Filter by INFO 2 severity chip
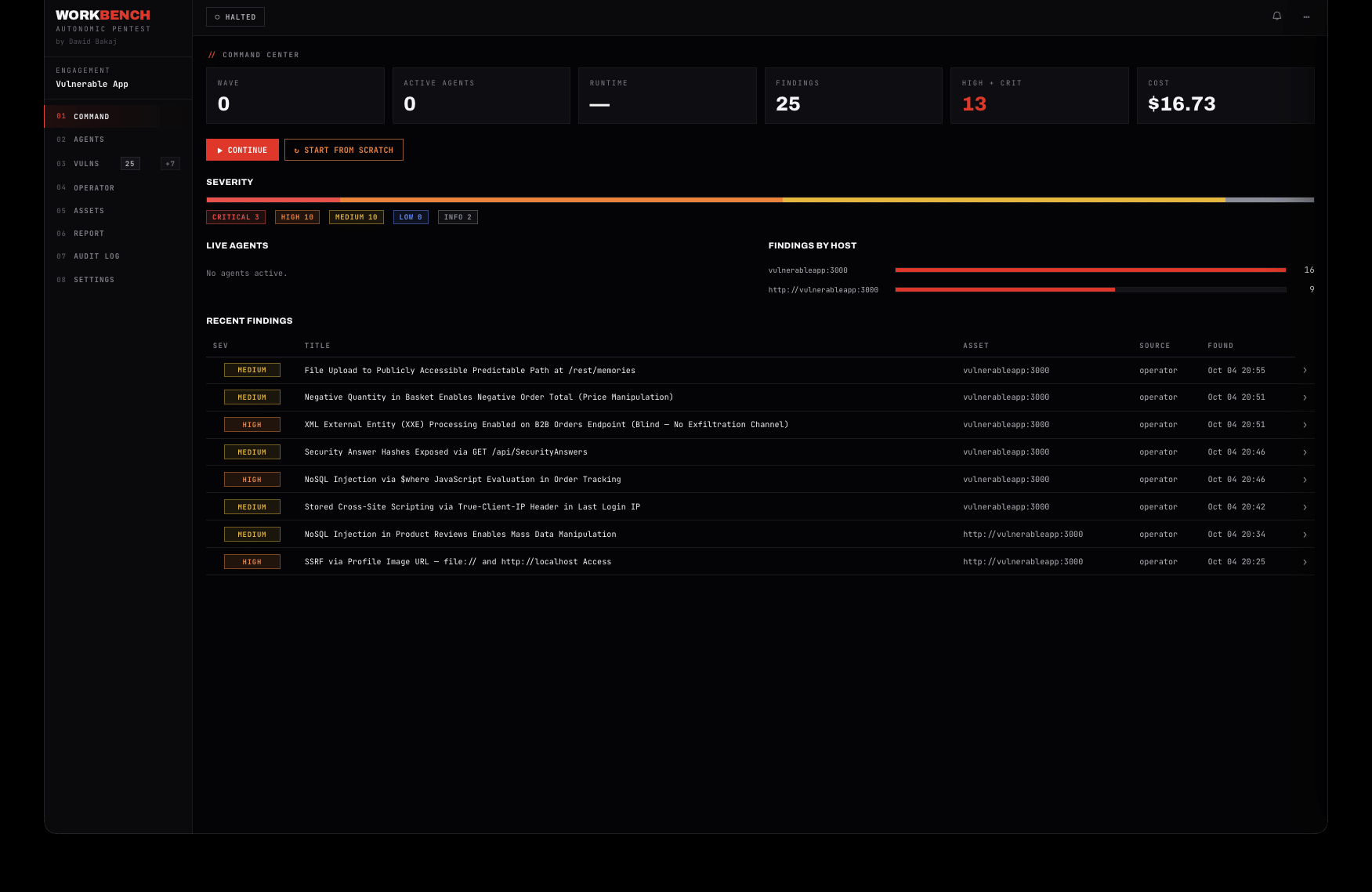The height and width of the screenshot is (892, 1372). click(x=458, y=217)
